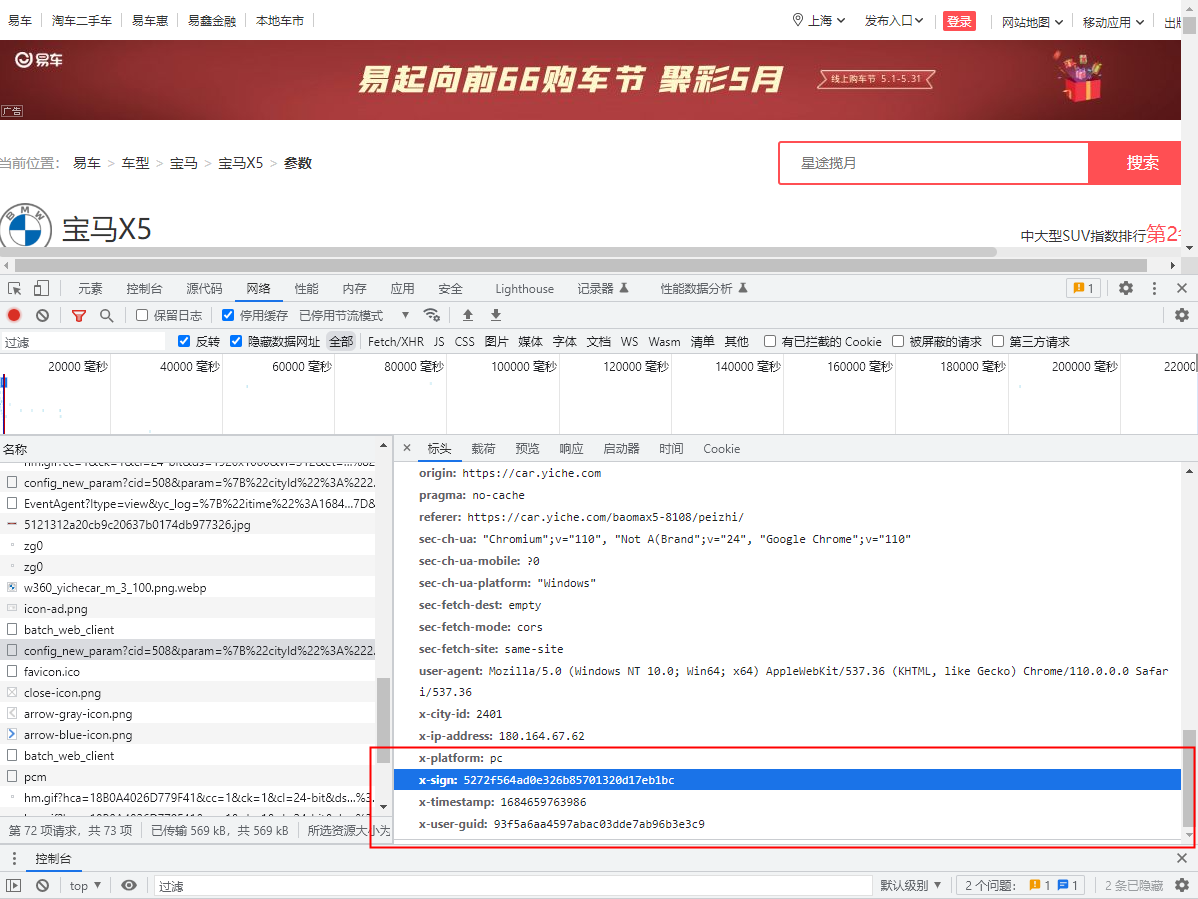Import HAR file upload arrow
Screen dimensions: 1198x899
(468, 315)
